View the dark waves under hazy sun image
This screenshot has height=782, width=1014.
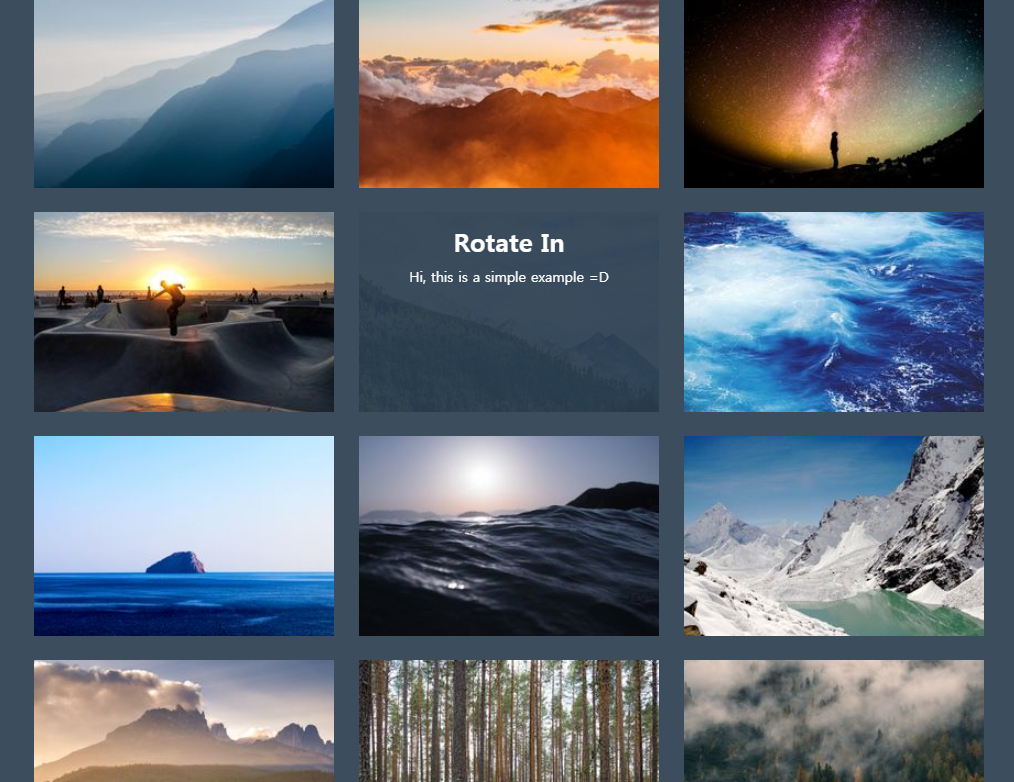click(509, 536)
